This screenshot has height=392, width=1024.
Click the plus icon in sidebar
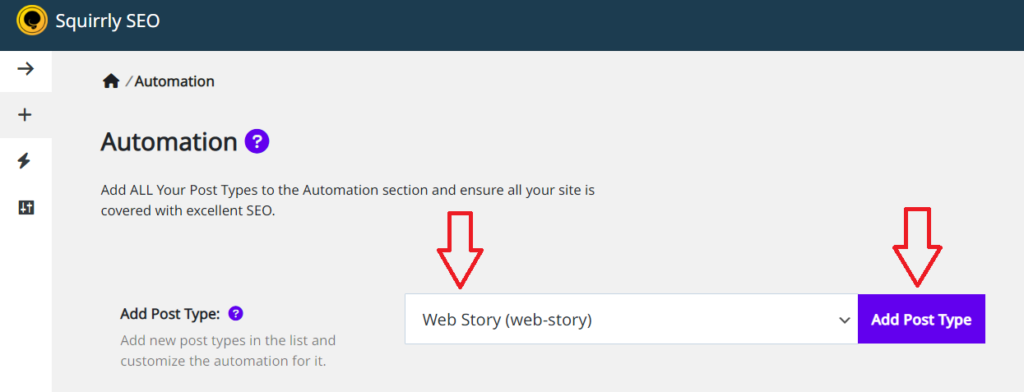25,115
